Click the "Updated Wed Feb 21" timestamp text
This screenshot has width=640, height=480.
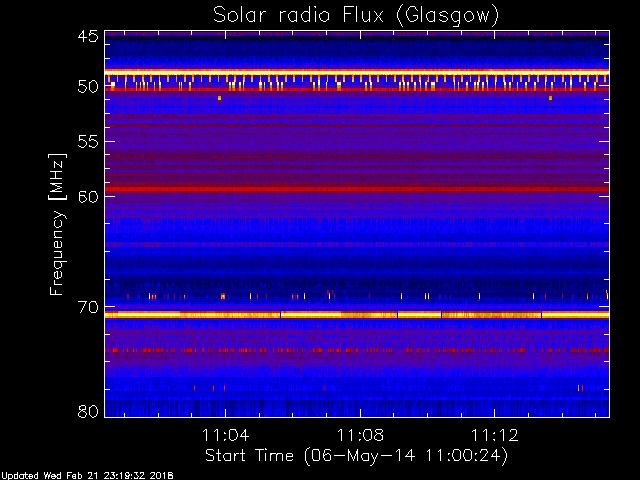click(x=87, y=475)
